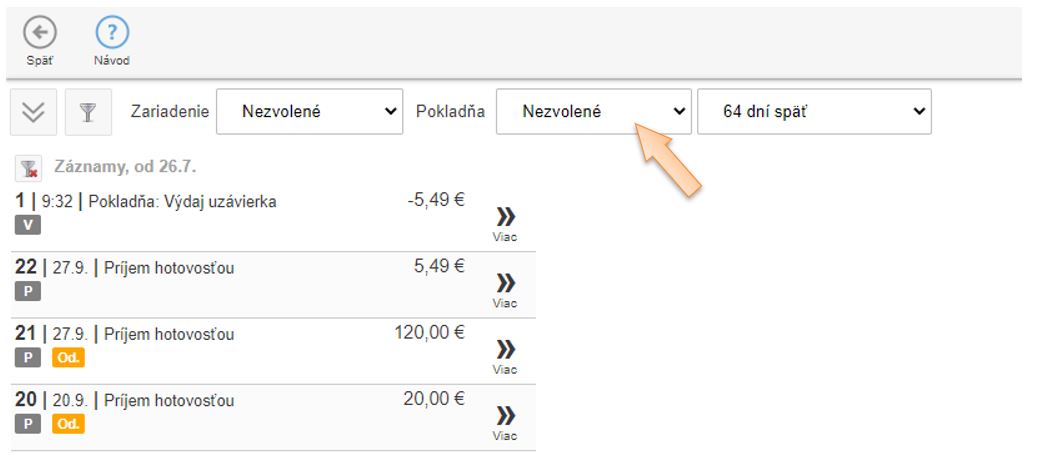
Task: Click the funnel filter icon
Action: click(x=88, y=112)
